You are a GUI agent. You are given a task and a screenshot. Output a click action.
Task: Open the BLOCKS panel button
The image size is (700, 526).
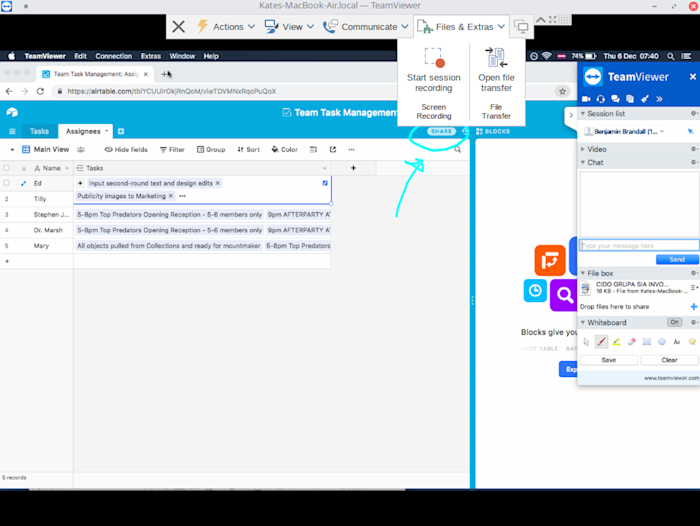click(x=493, y=131)
